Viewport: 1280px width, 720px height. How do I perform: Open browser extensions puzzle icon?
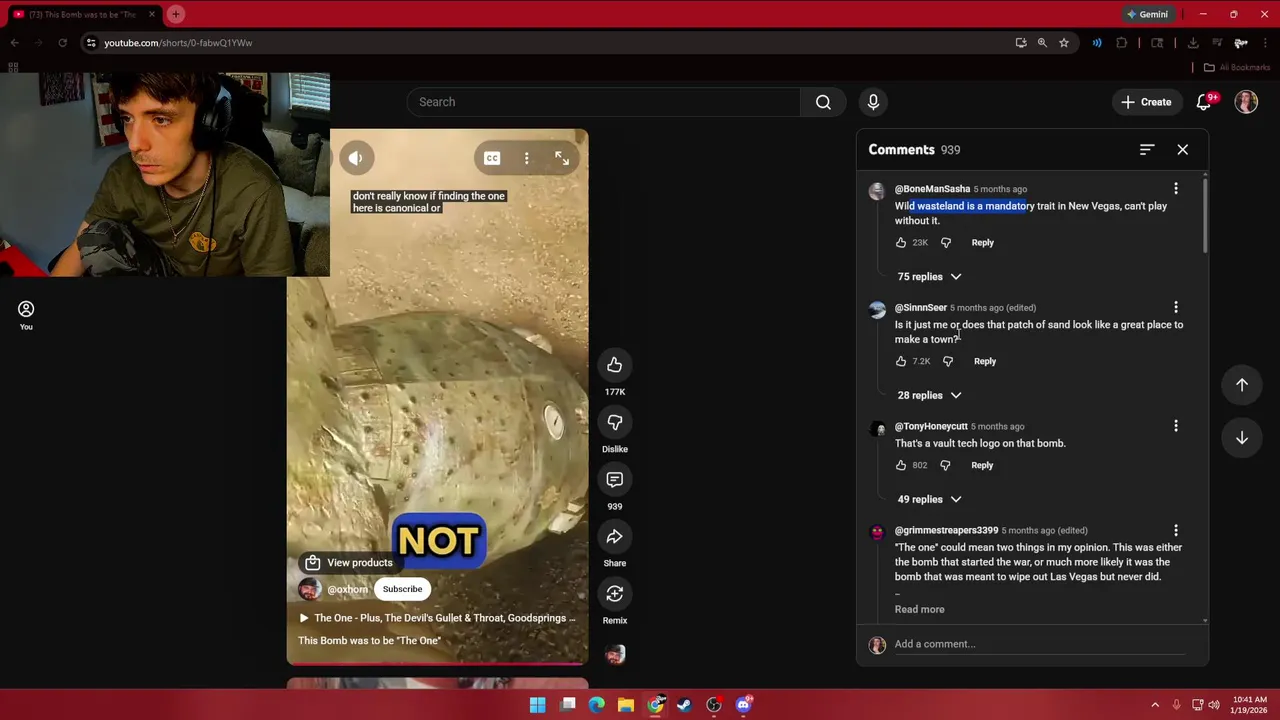pyautogui.click(x=1121, y=43)
